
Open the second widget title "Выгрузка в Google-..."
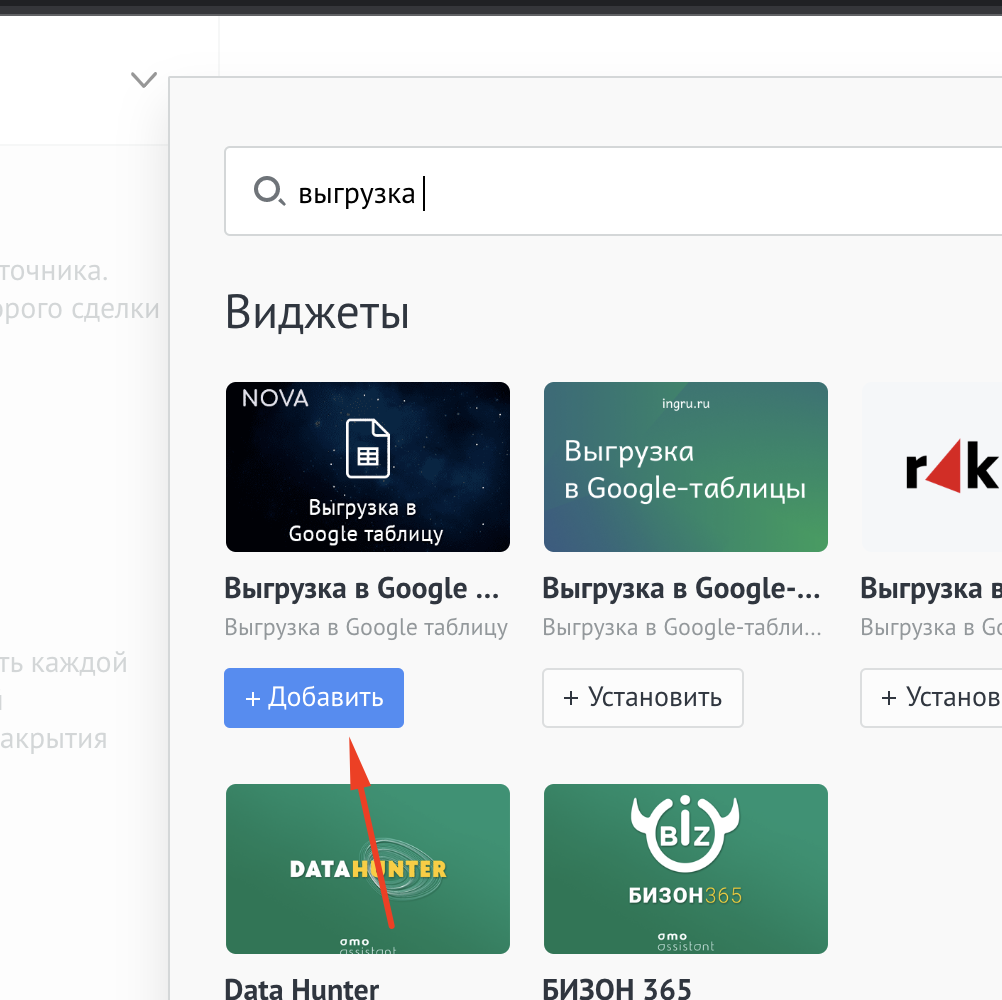click(680, 589)
